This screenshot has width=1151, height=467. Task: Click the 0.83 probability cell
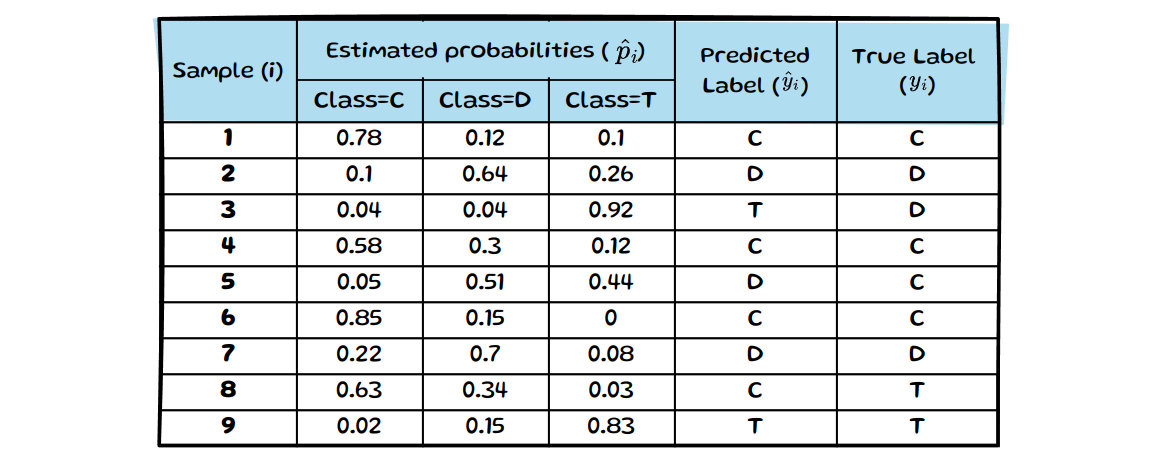[611, 426]
